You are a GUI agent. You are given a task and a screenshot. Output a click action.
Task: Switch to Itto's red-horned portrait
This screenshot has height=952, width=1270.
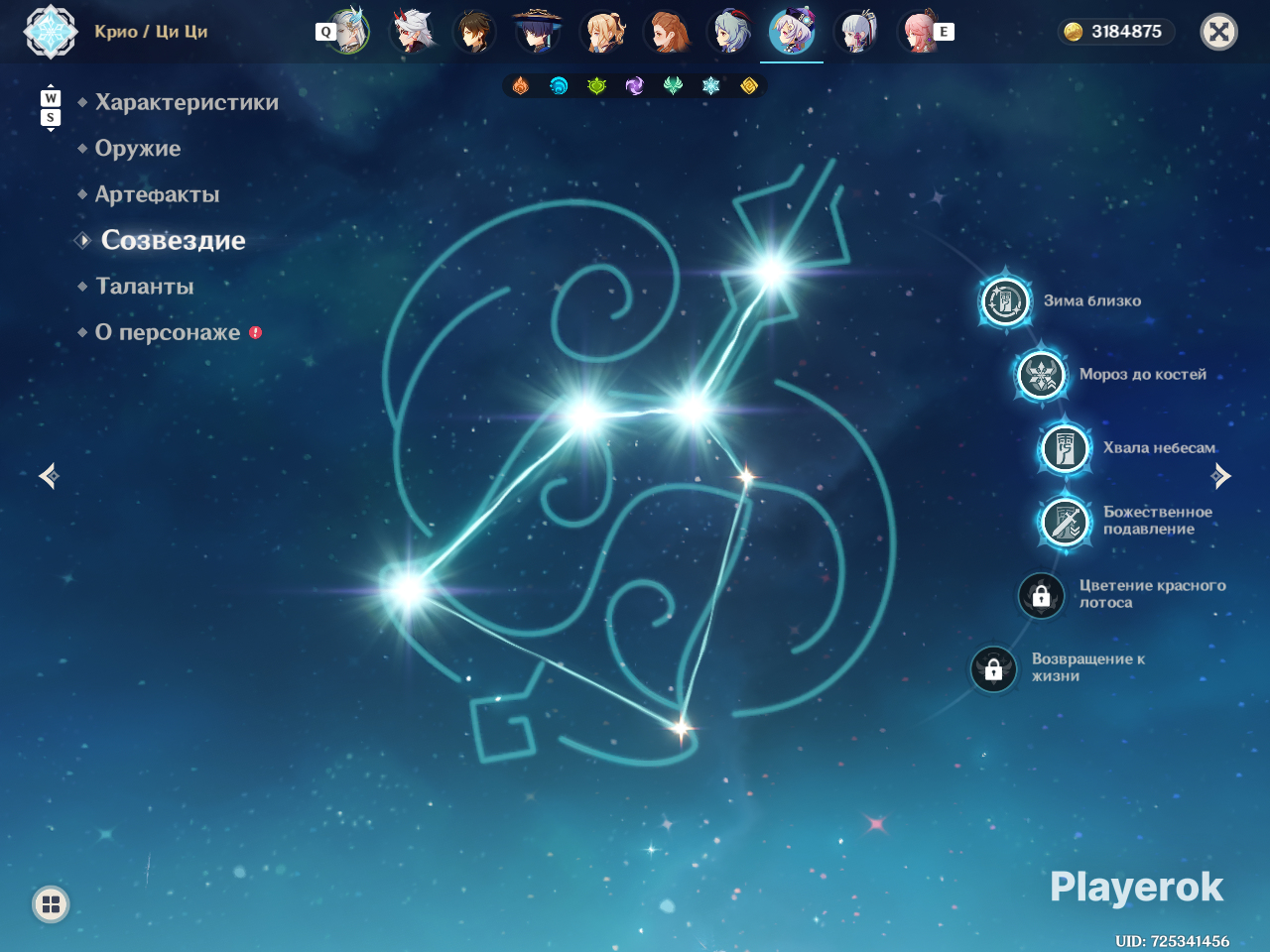[413, 31]
